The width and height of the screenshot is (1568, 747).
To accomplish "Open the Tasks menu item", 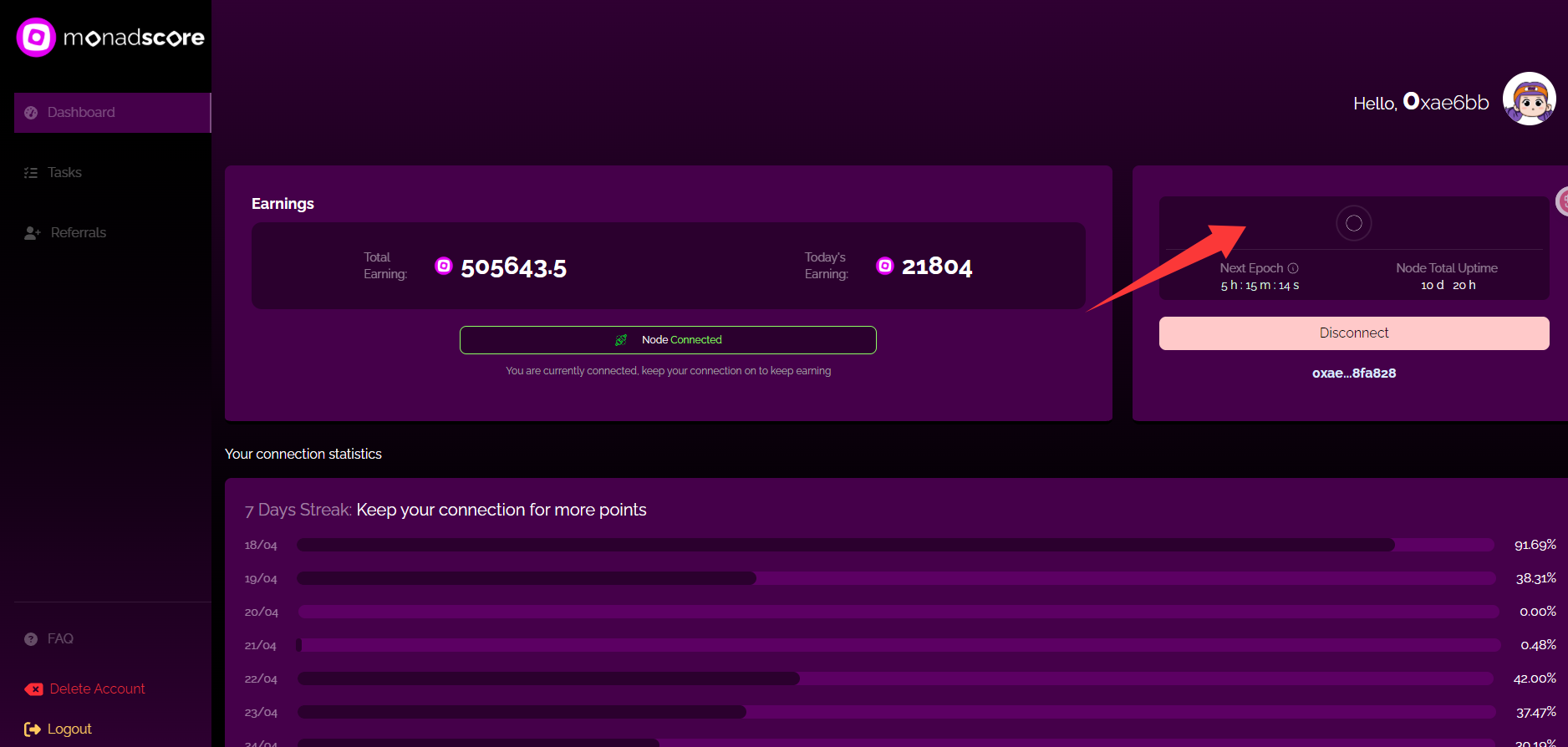I will pyautogui.click(x=64, y=173).
